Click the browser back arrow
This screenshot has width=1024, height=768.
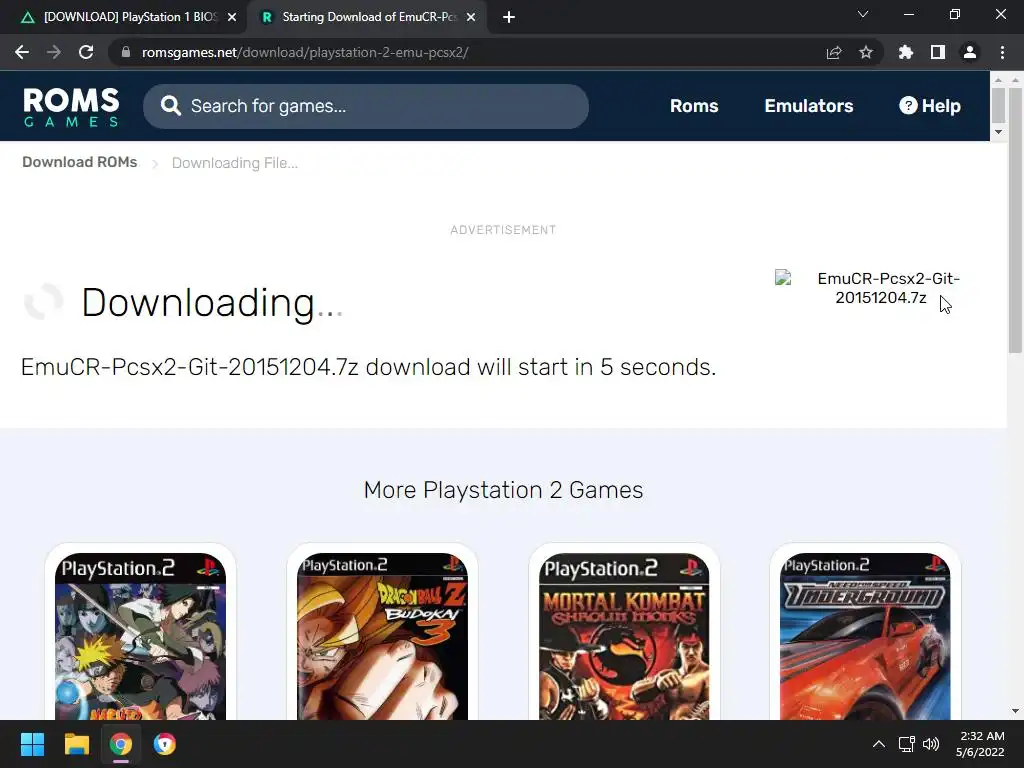[22, 52]
